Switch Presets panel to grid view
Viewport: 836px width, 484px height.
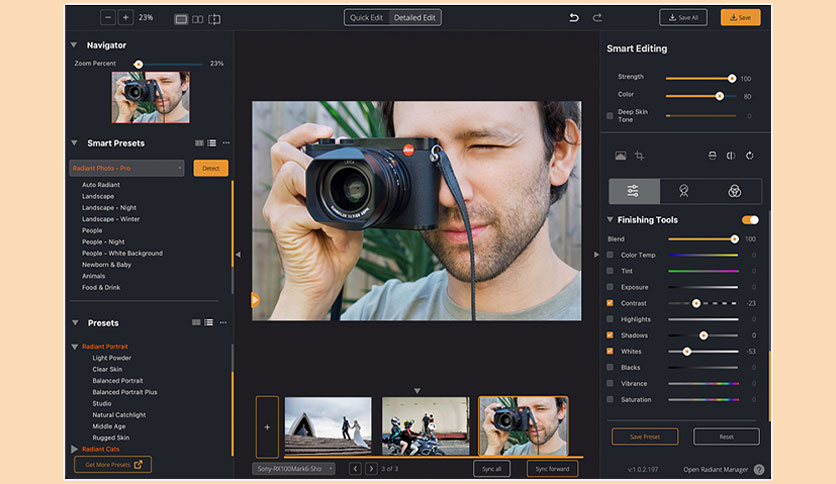(196, 322)
